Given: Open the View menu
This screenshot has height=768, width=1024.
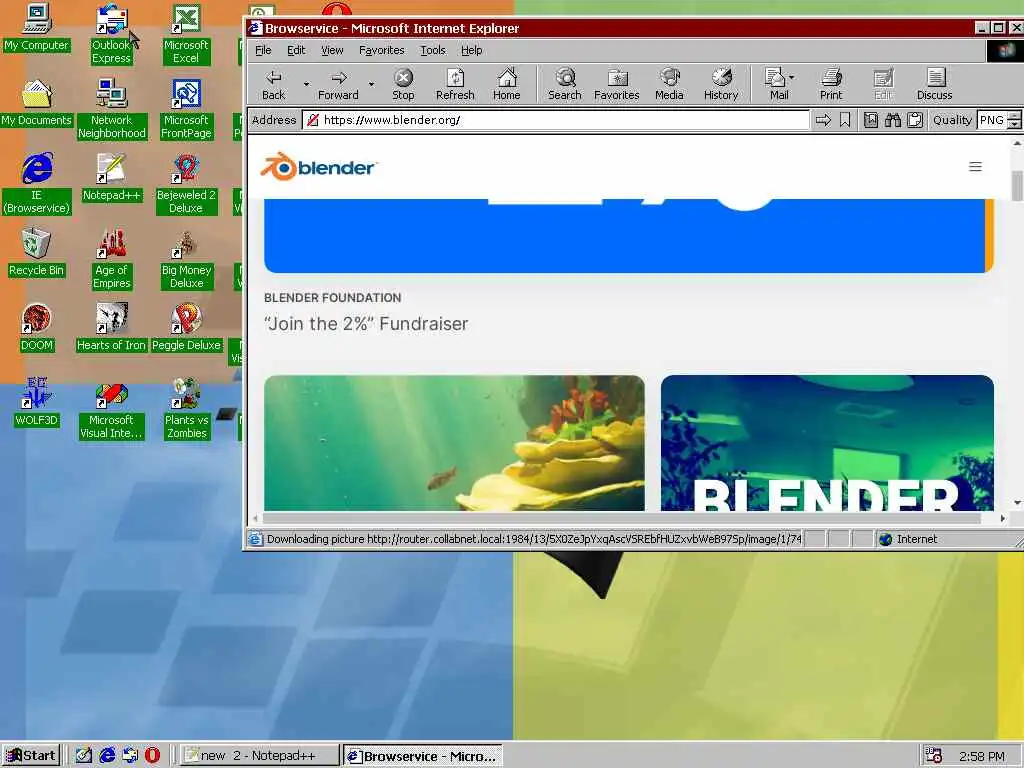Looking at the screenshot, I should pos(332,50).
